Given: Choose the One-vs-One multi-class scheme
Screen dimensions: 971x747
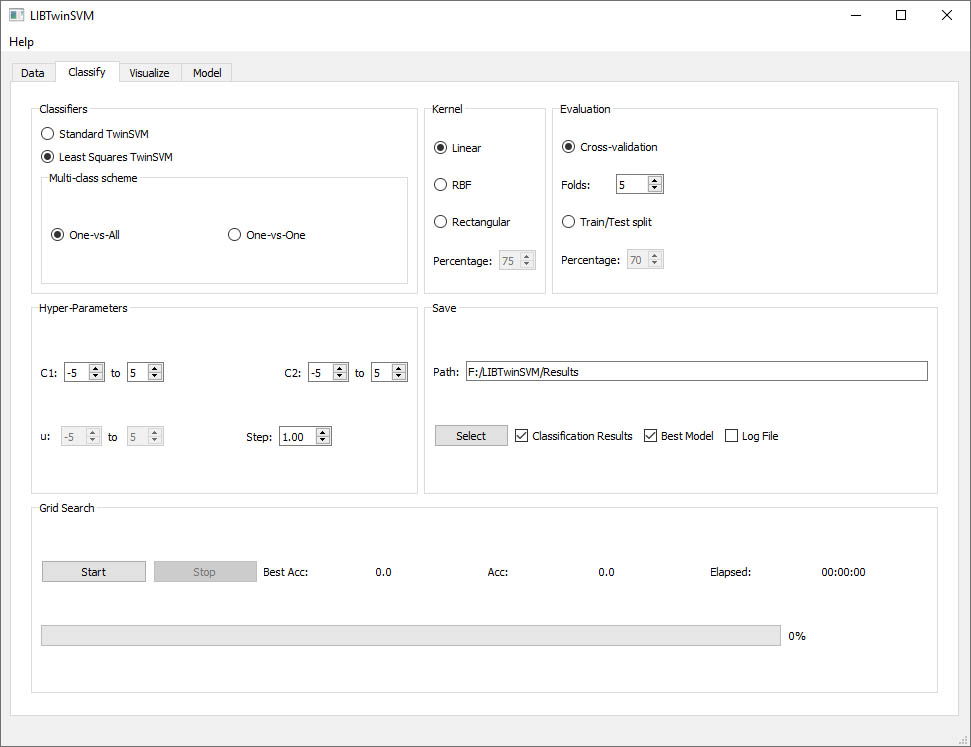Looking at the screenshot, I should click(267, 235).
